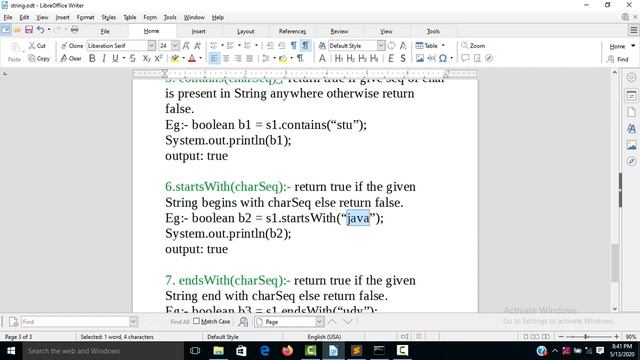Align paragraph right

[x=238, y=58]
